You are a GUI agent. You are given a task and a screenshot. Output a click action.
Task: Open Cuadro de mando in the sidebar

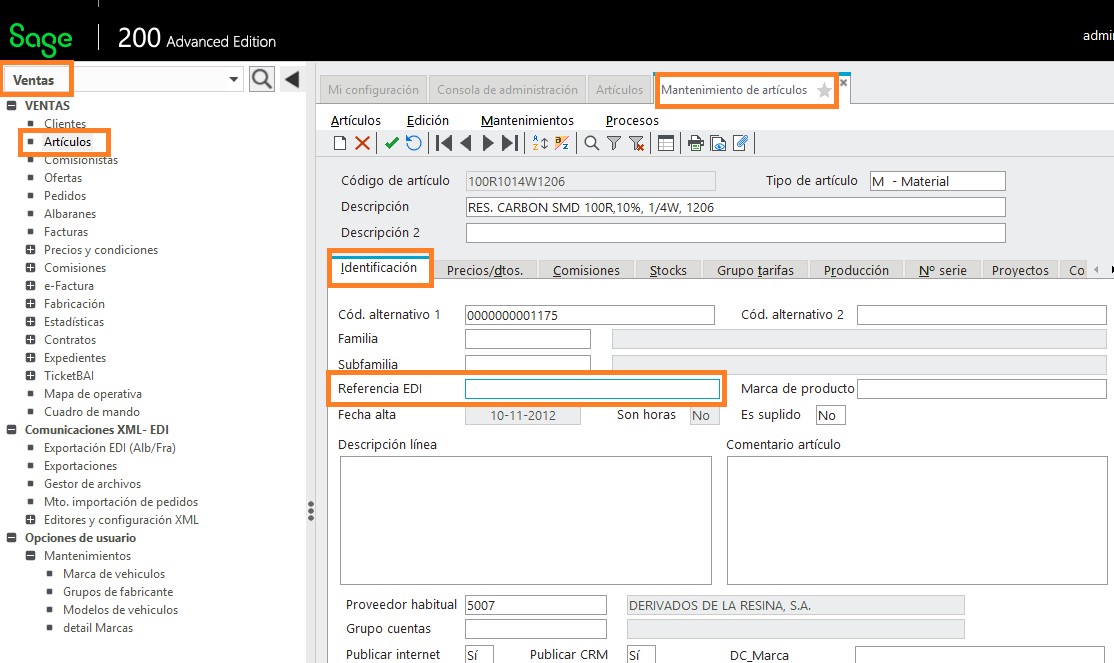[92, 412]
